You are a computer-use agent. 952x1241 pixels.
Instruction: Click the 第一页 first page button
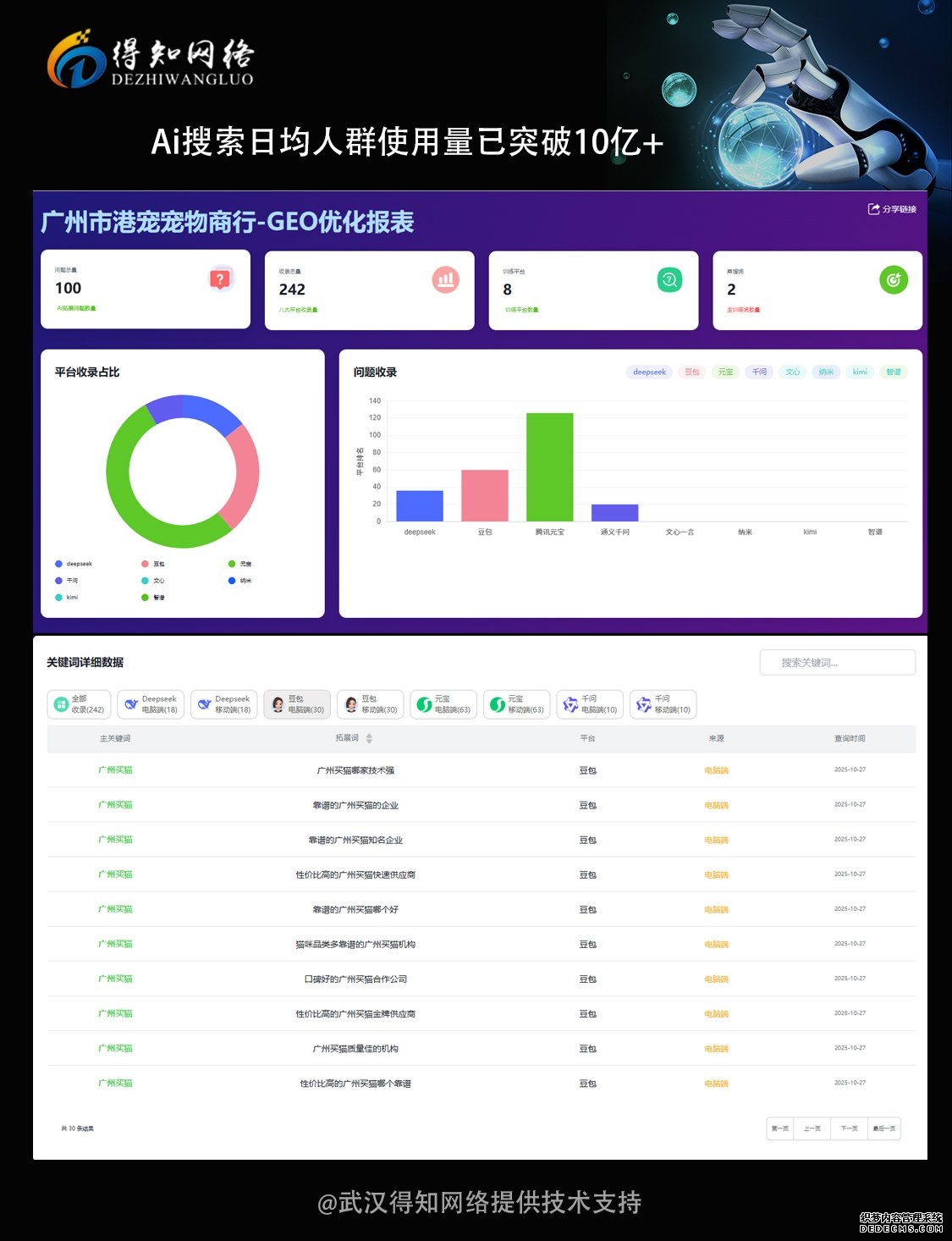point(779,1128)
